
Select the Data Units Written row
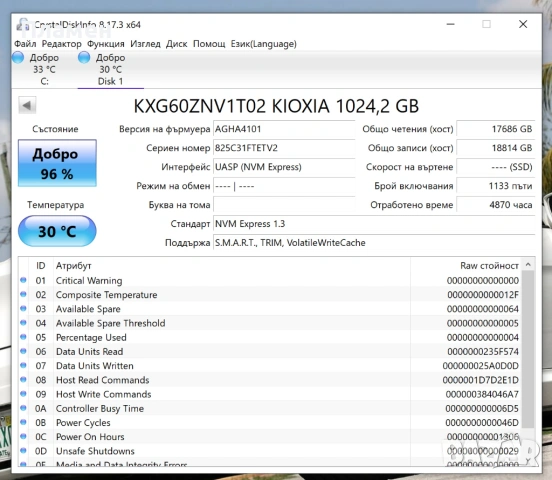[270, 366]
